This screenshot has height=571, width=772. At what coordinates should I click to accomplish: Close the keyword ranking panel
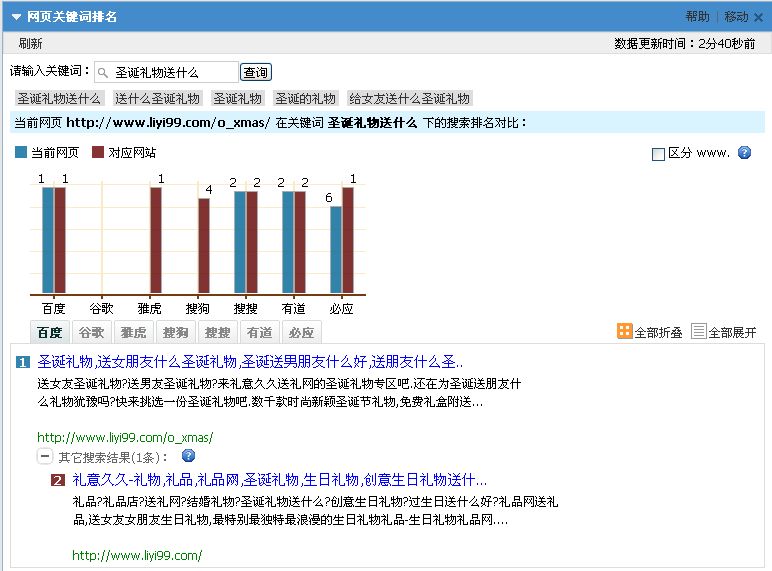pos(759,18)
